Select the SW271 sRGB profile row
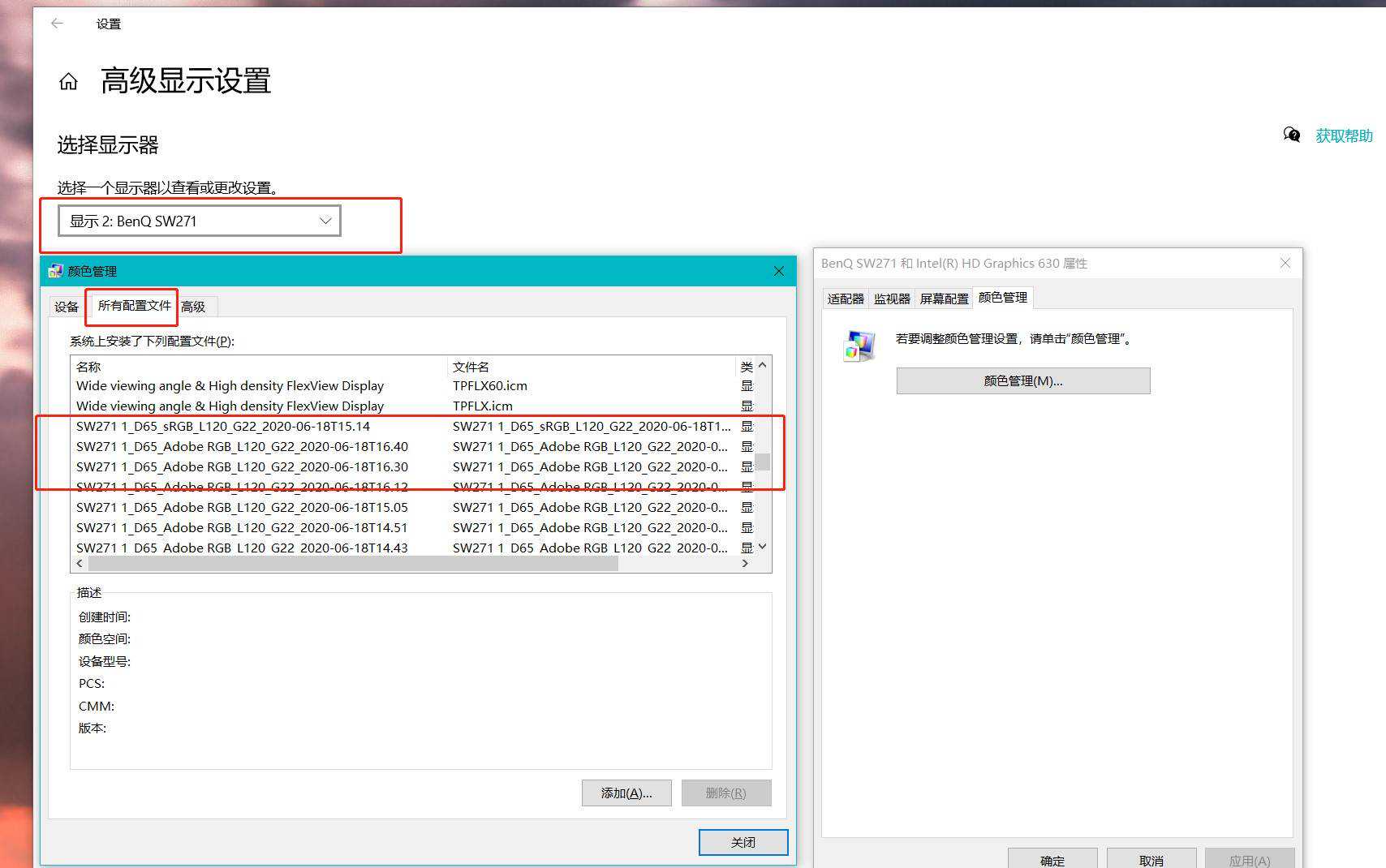 (223, 426)
